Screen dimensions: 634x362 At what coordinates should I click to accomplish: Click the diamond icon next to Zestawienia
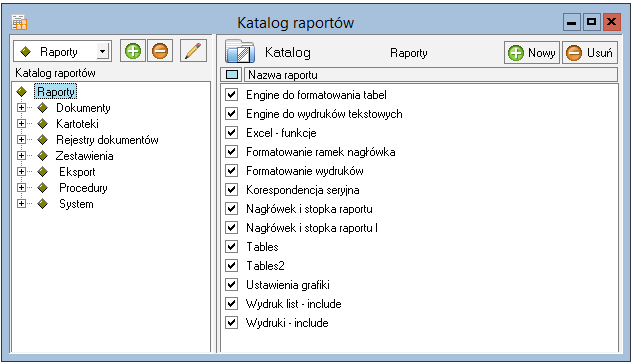42,155
